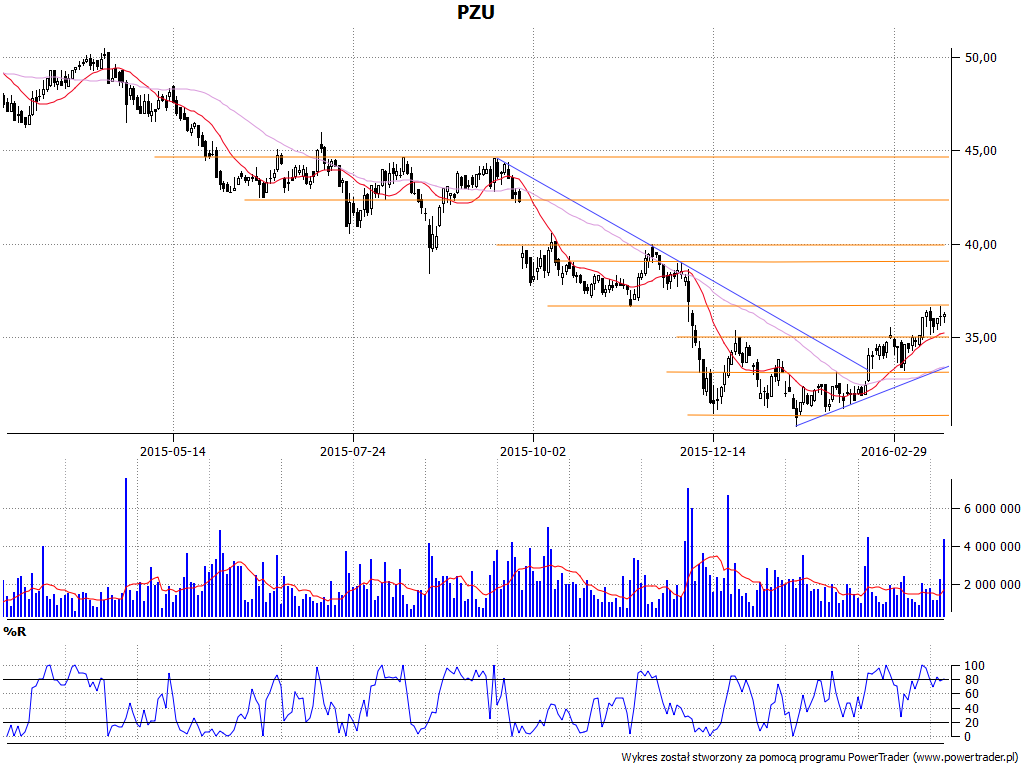Click the tallest volume bar near May 2015
The width and height of the screenshot is (1024, 768).
(x=126, y=547)
